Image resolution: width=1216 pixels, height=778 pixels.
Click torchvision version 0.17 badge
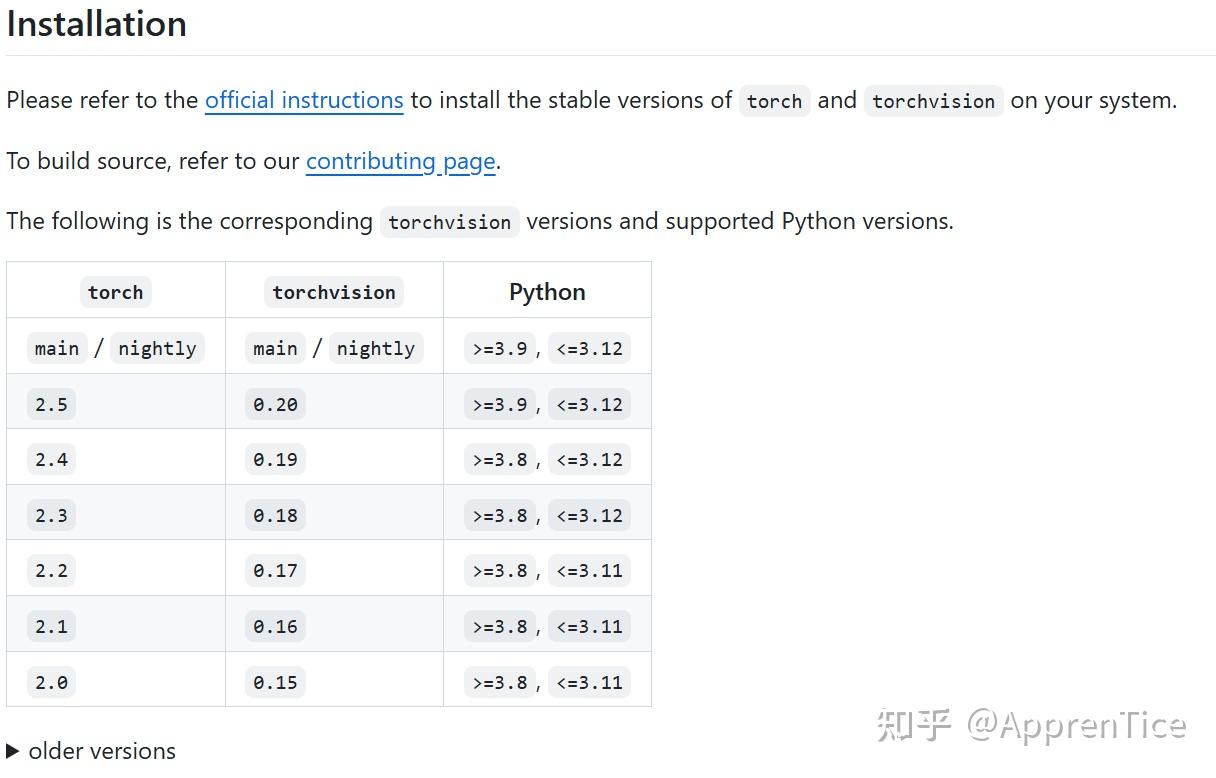coord(275,570)
